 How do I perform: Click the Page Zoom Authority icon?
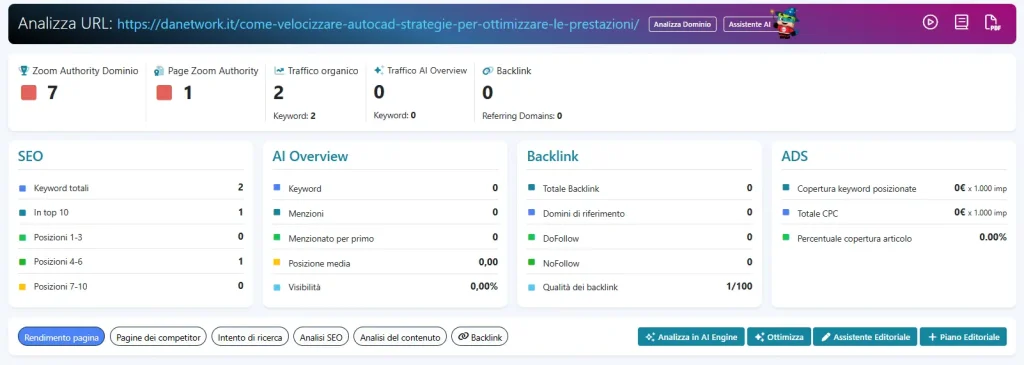tap(159, 71)
